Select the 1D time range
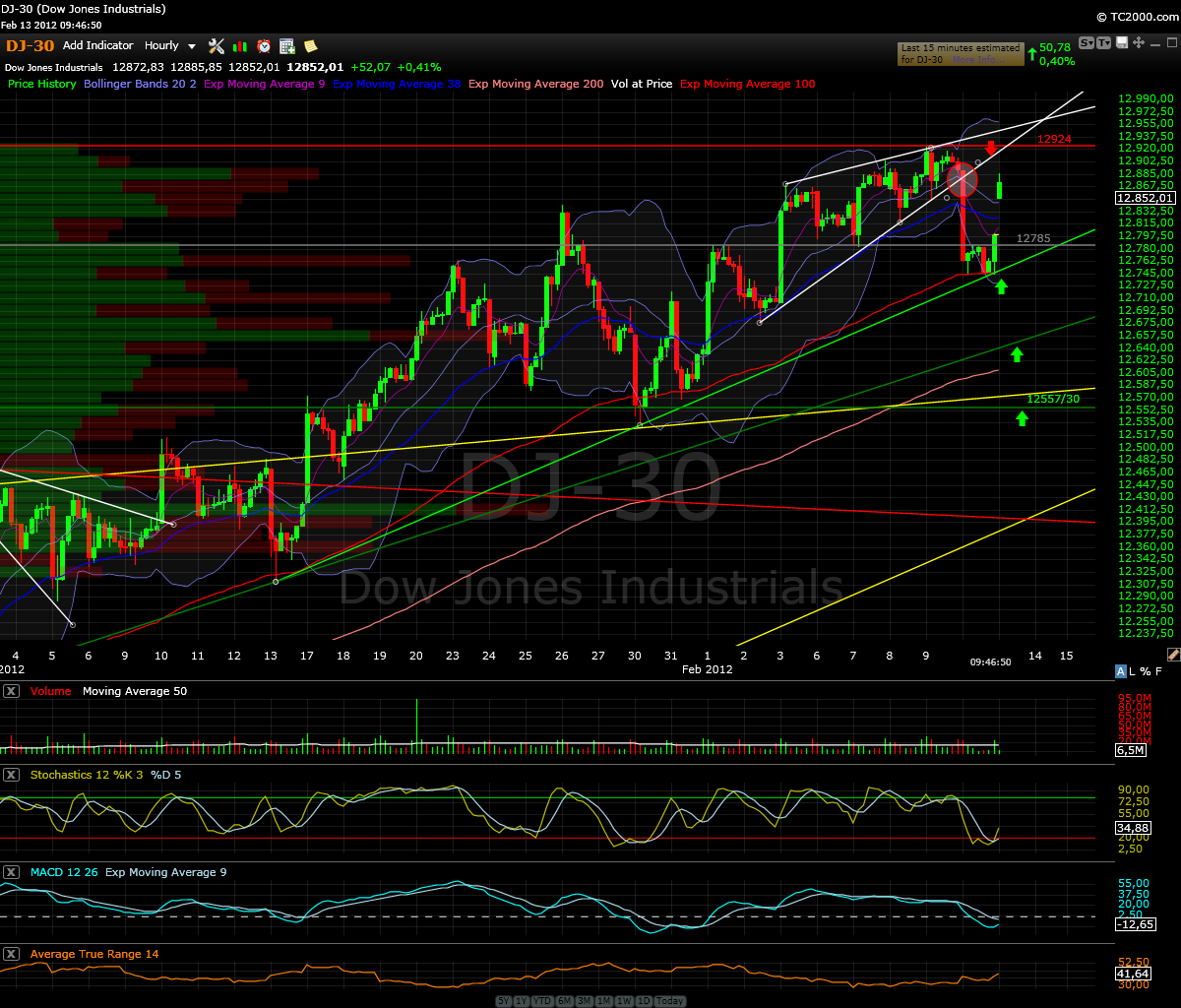This screenshot has height=1008, width=1181. [x=644, y=1001]
